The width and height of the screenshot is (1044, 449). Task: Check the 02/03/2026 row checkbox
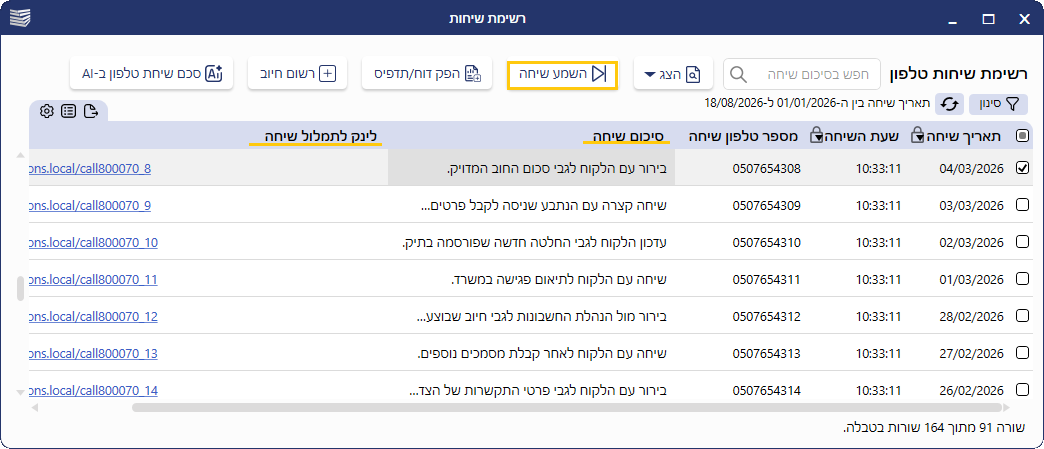[1023, 242]
